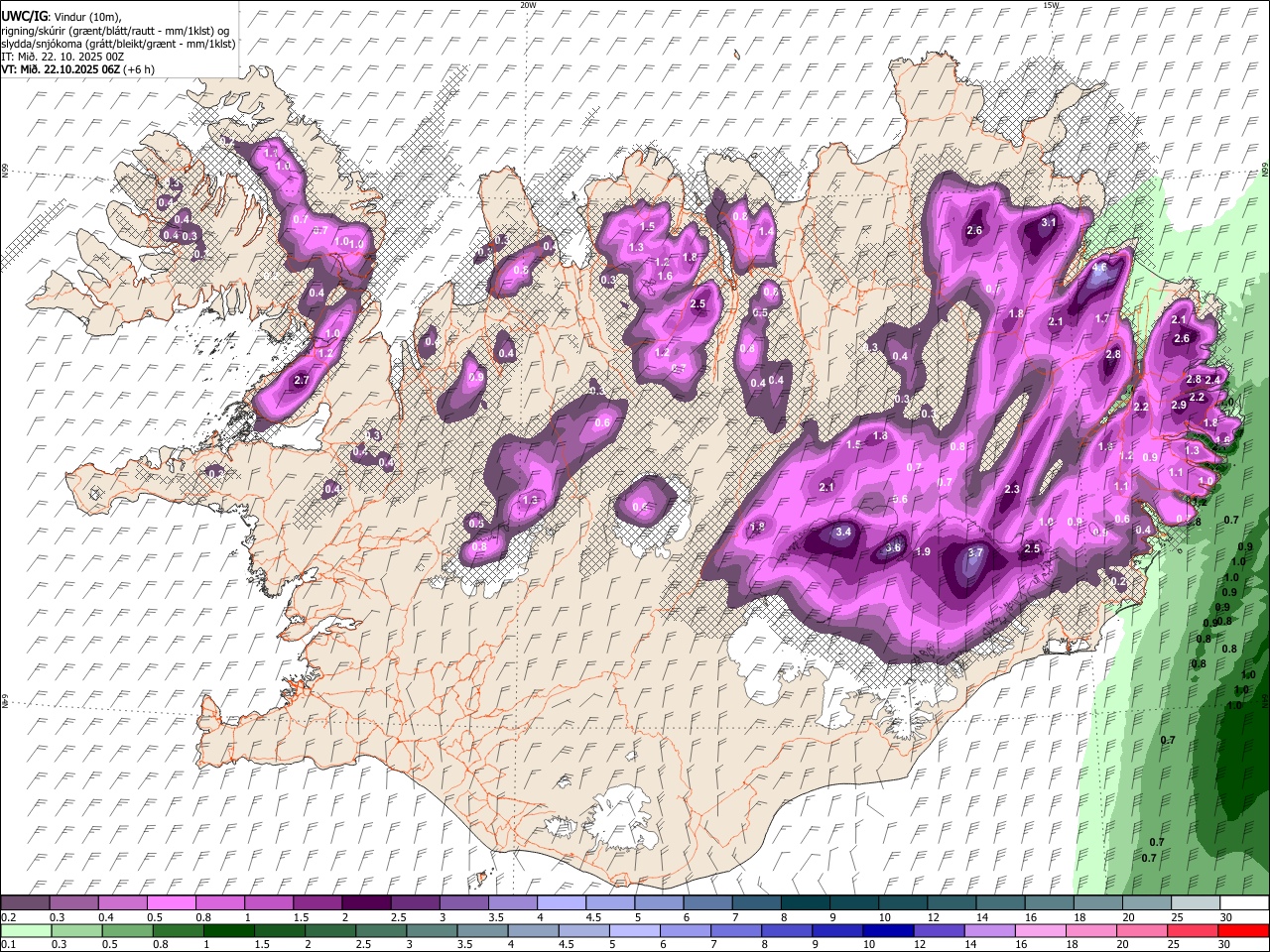Click the 2.3 snowfall value on the map
Screen dimensions: 1270x952
click(x=1012, y=490)
